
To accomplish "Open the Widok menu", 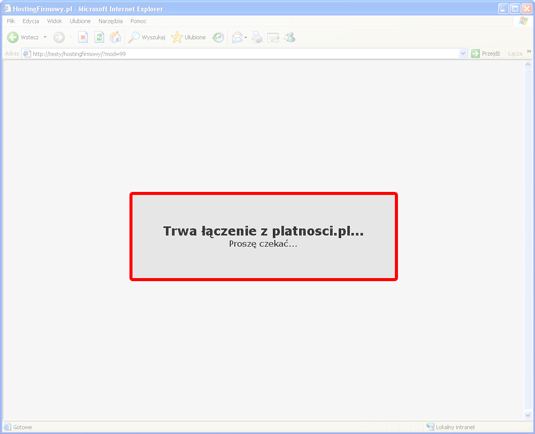I will pos(55,21).
